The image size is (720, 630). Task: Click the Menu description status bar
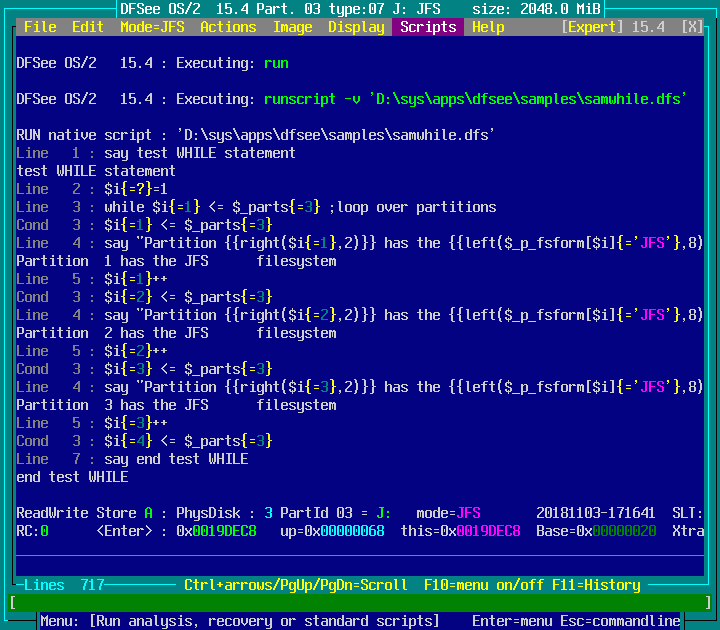(240, 621)
